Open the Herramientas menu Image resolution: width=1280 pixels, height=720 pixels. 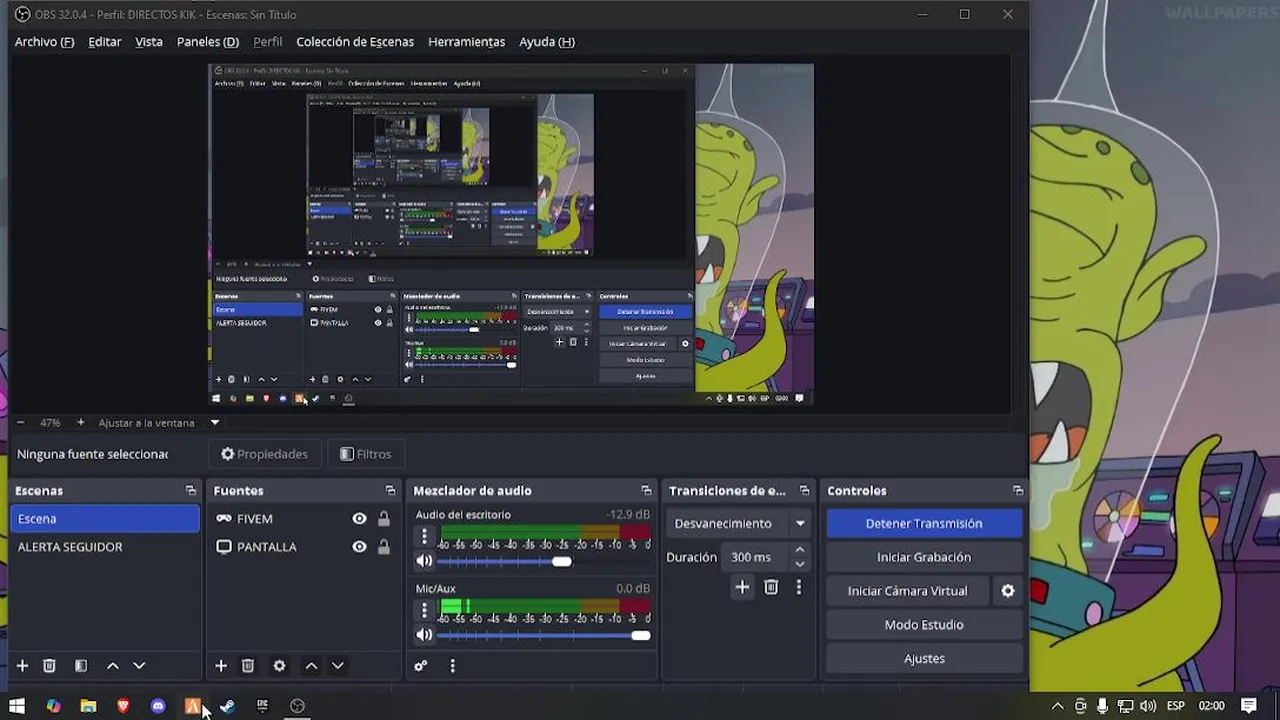click(x=466, y=42)
